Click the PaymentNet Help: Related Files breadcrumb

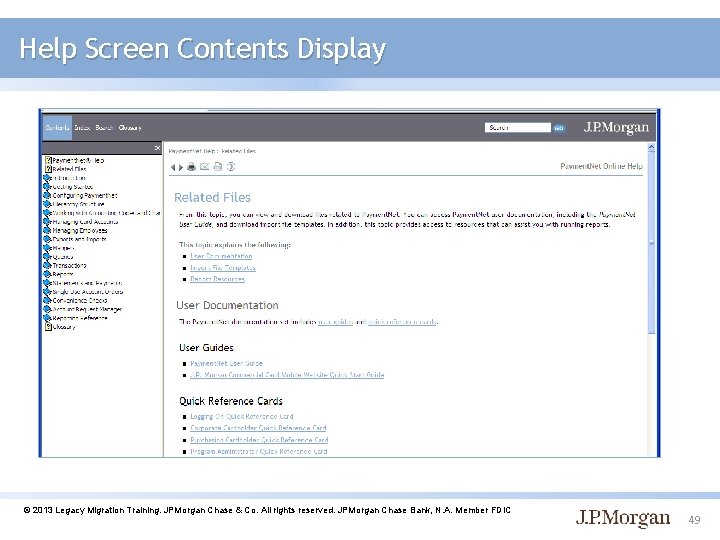(x=212, y=151)
